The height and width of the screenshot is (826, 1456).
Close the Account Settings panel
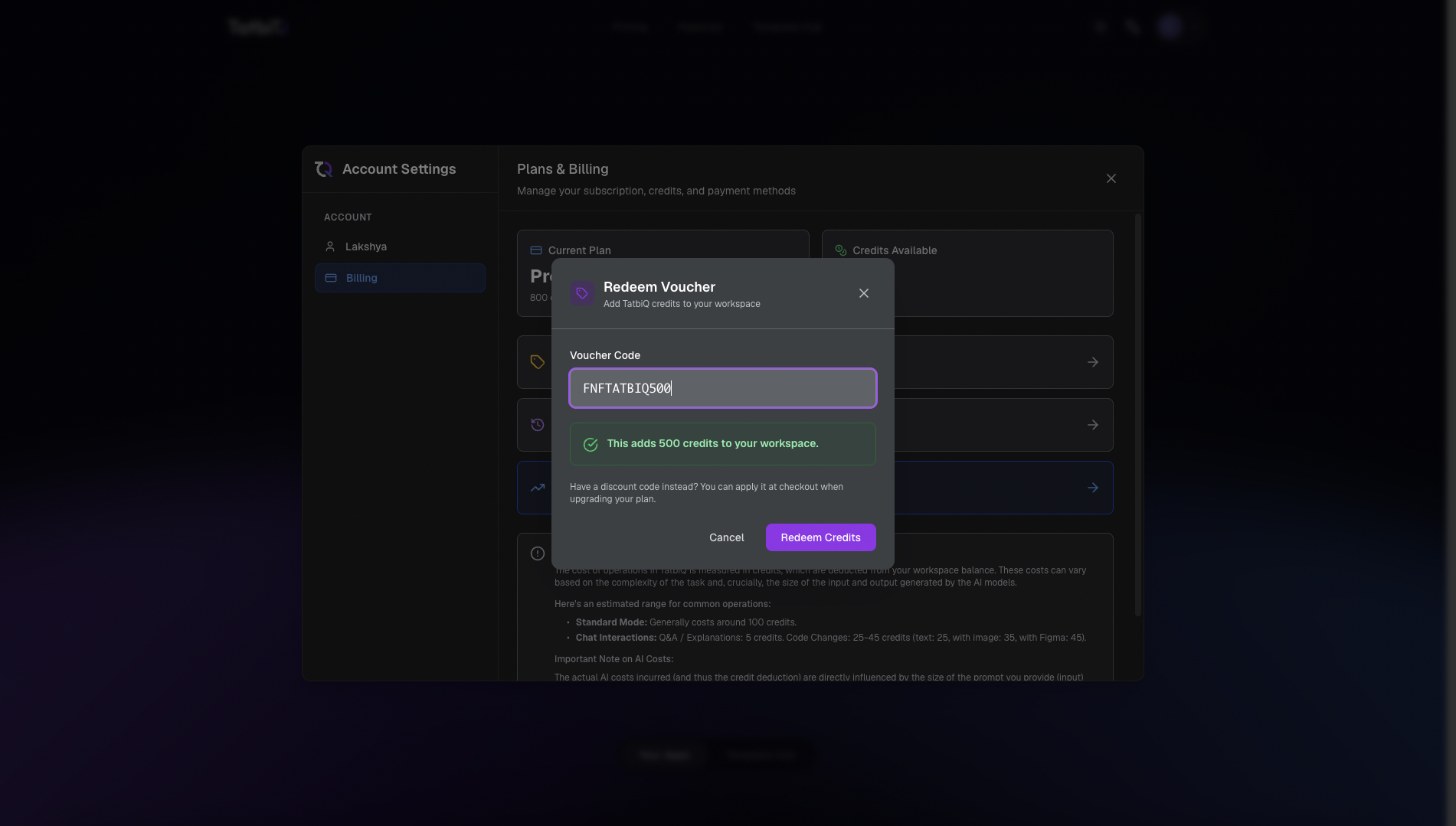point(1111,178)
